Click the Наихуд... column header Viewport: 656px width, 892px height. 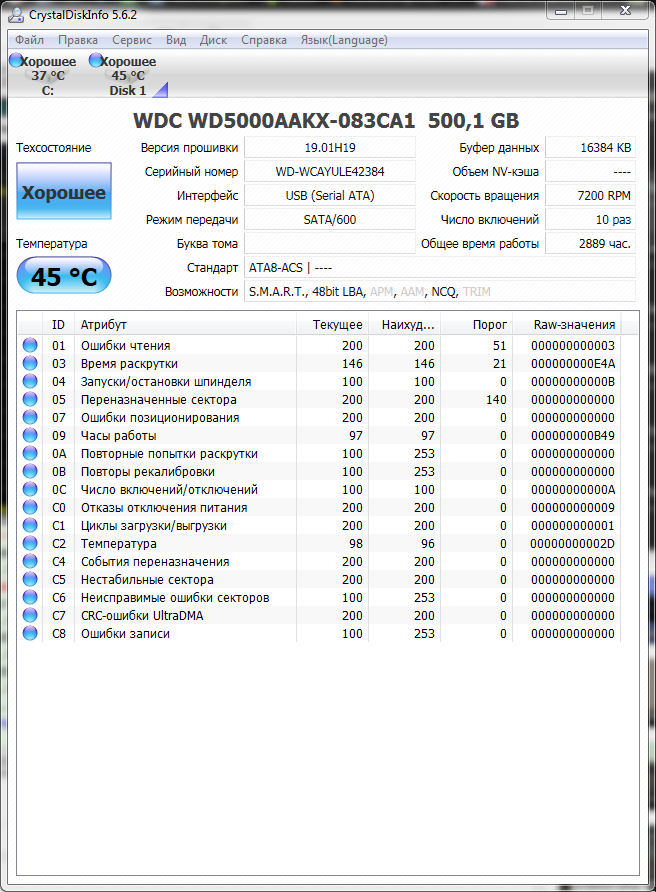tap(405, 324)
